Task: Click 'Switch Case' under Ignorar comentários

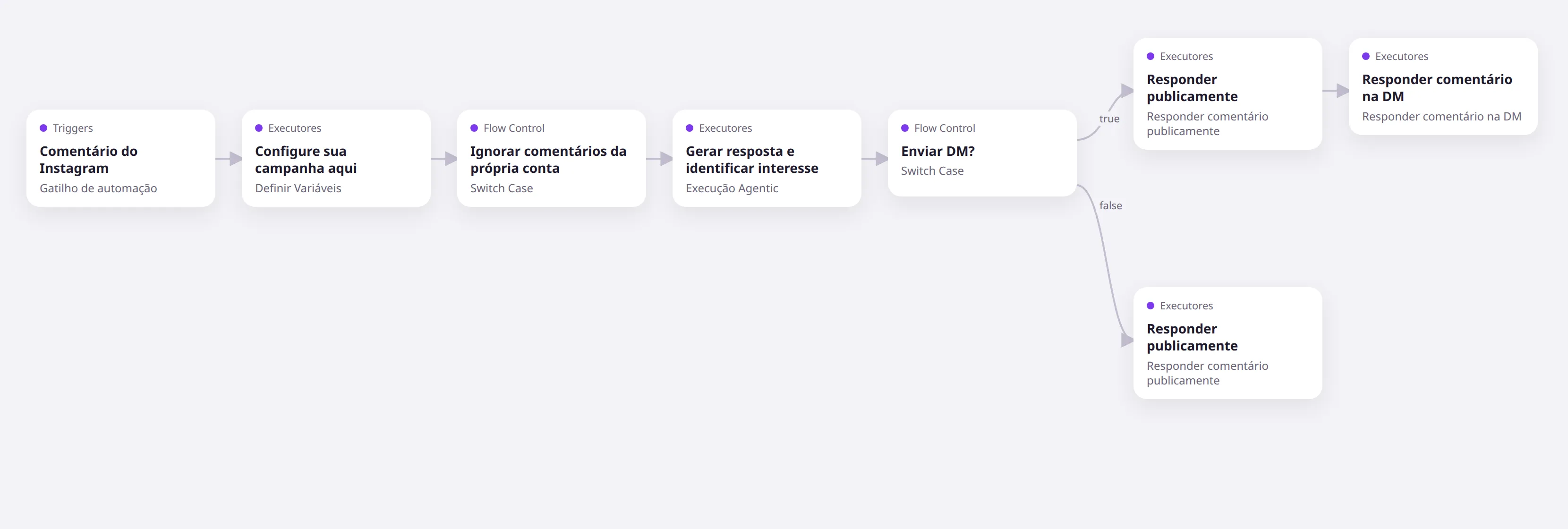Action: pyautogui.click(x=502, y=188)
